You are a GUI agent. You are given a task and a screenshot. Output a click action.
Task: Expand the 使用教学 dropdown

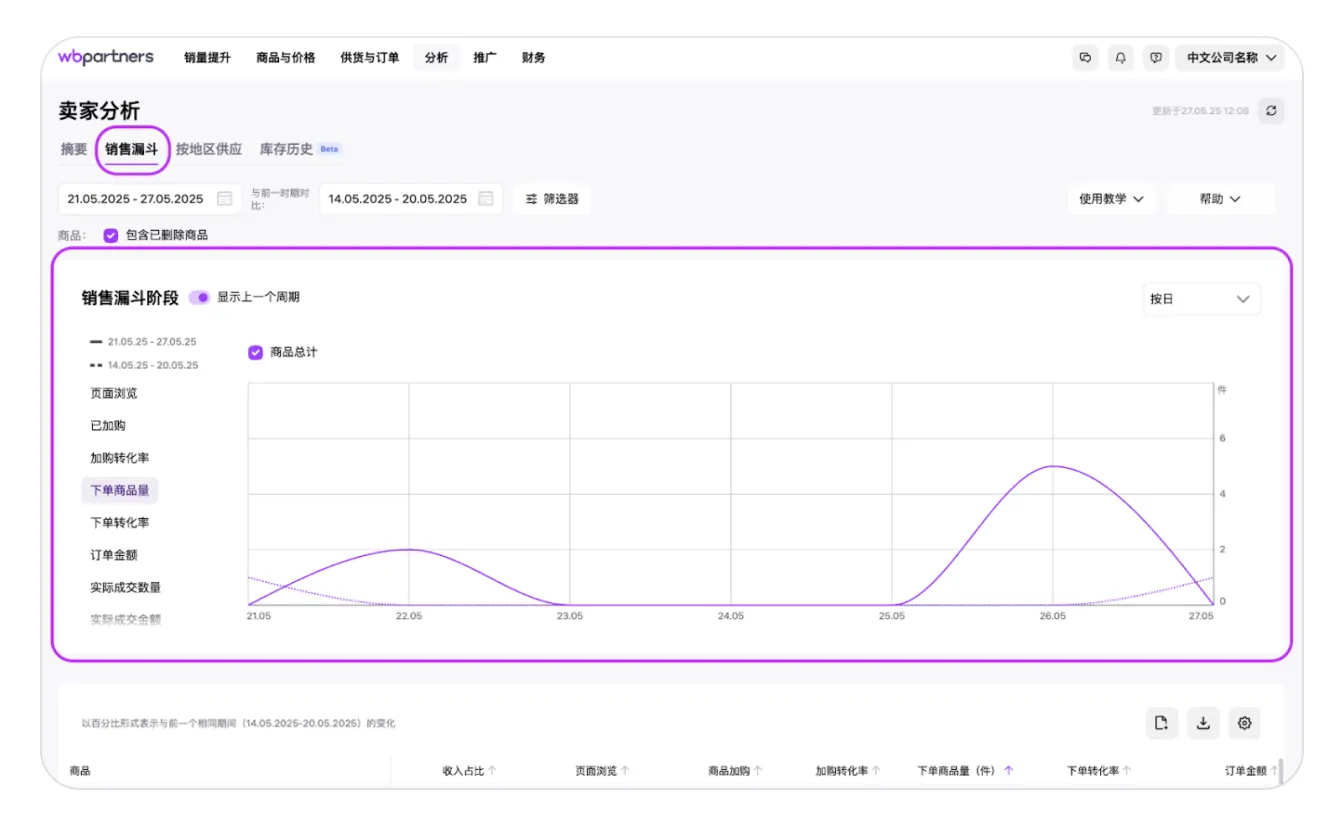1111,199
